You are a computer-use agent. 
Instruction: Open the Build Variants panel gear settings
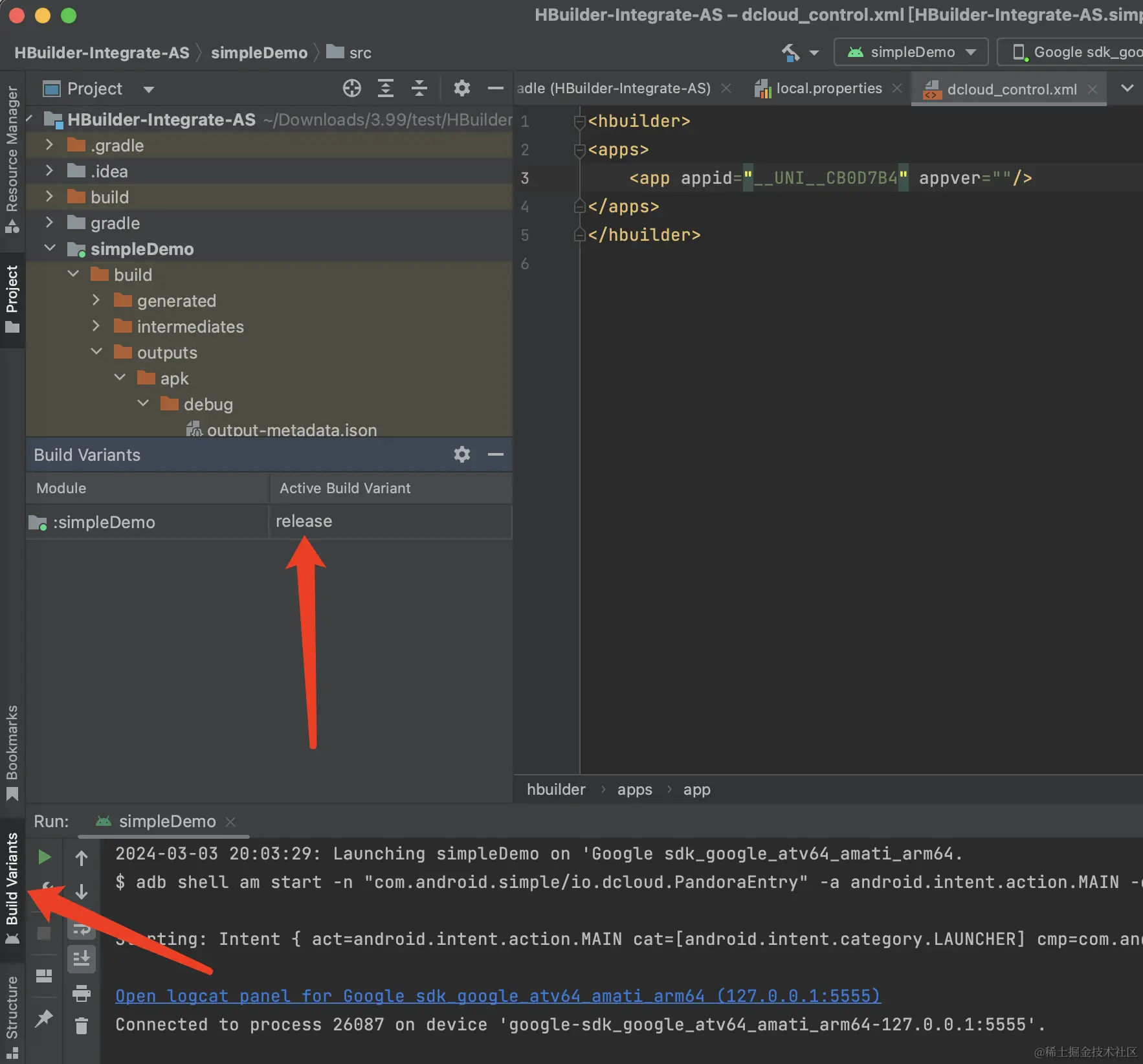point(461,455)
